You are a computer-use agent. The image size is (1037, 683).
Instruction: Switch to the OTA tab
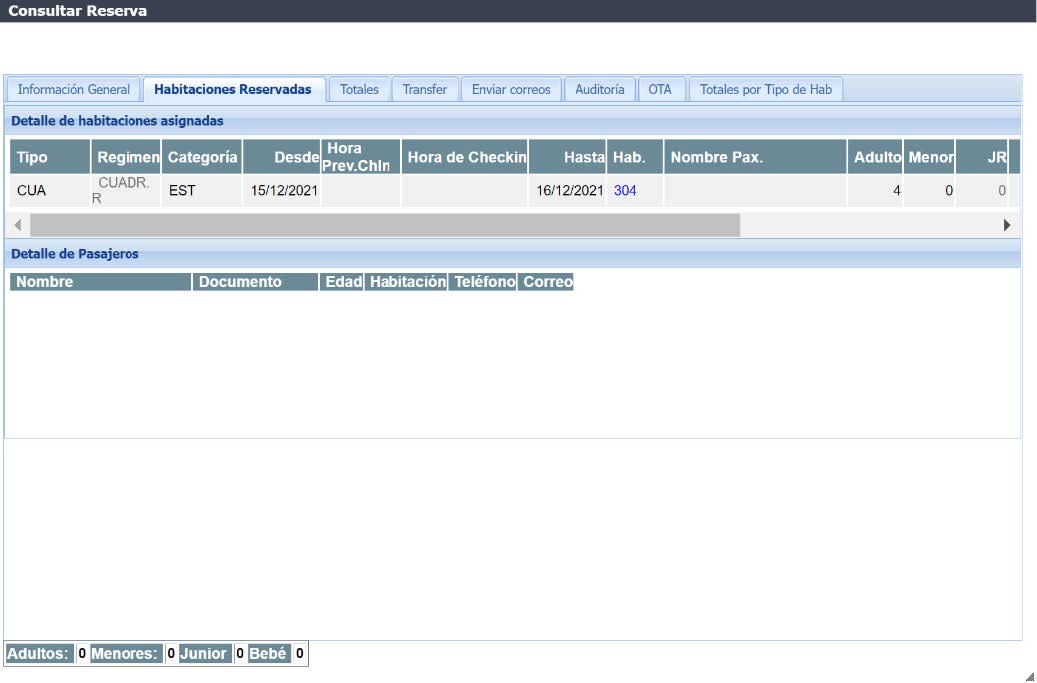pos(660,89)
